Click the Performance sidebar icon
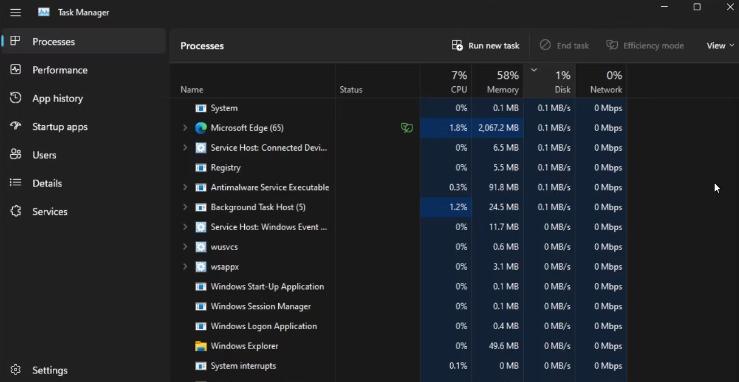This screenshot has width=739, height=382. click(x=15, y=69)
